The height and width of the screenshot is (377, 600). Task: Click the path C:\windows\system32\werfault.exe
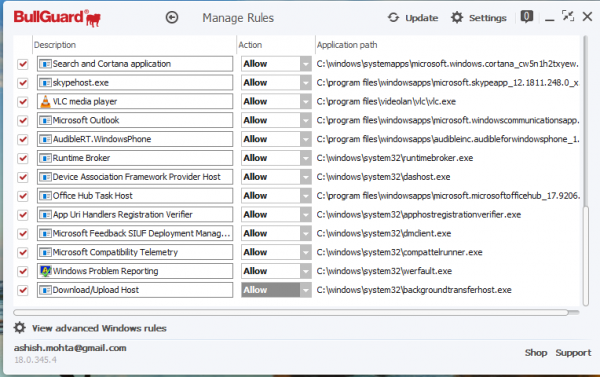[x=384, y=271]
